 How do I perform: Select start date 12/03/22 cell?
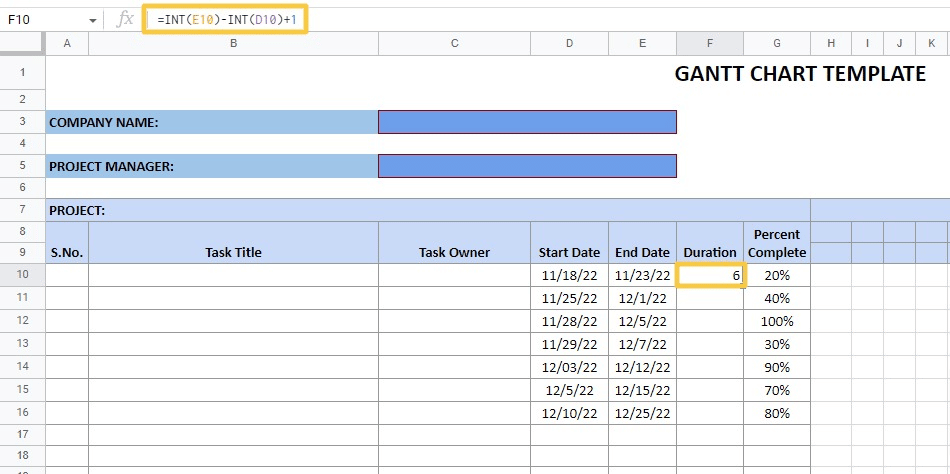click(x=570, y=367)
